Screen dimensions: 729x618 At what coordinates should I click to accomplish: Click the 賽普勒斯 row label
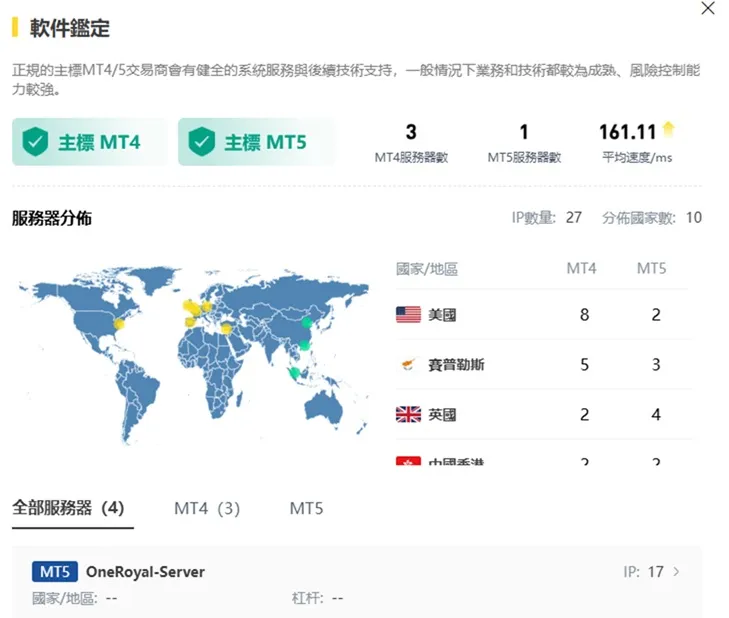click(x=456, y=365)
